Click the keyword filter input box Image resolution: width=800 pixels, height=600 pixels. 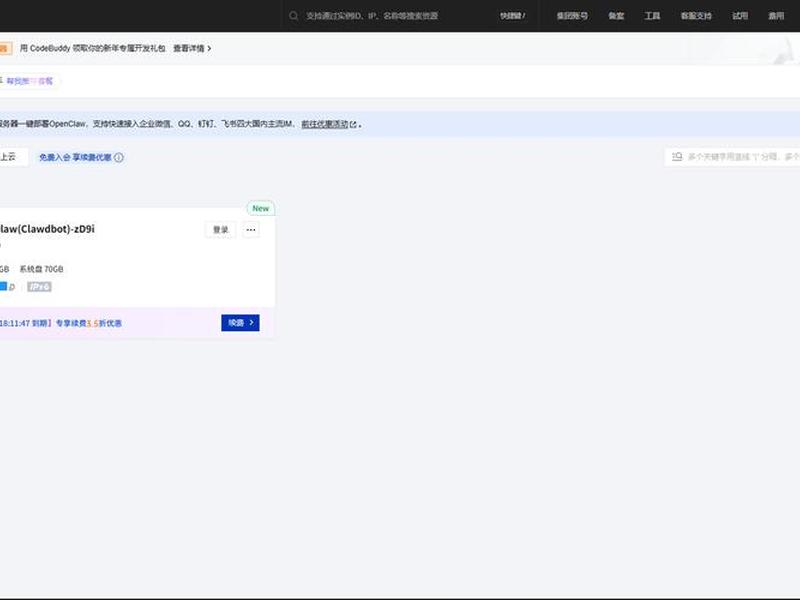point(733,157)
